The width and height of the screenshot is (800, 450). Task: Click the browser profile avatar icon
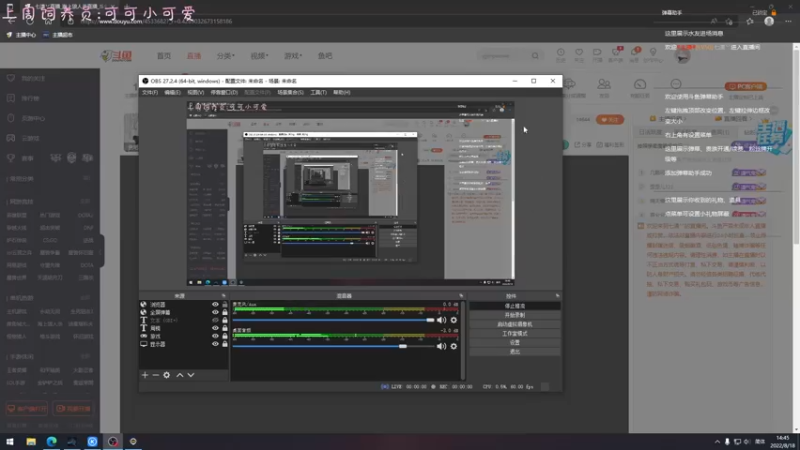769,21
